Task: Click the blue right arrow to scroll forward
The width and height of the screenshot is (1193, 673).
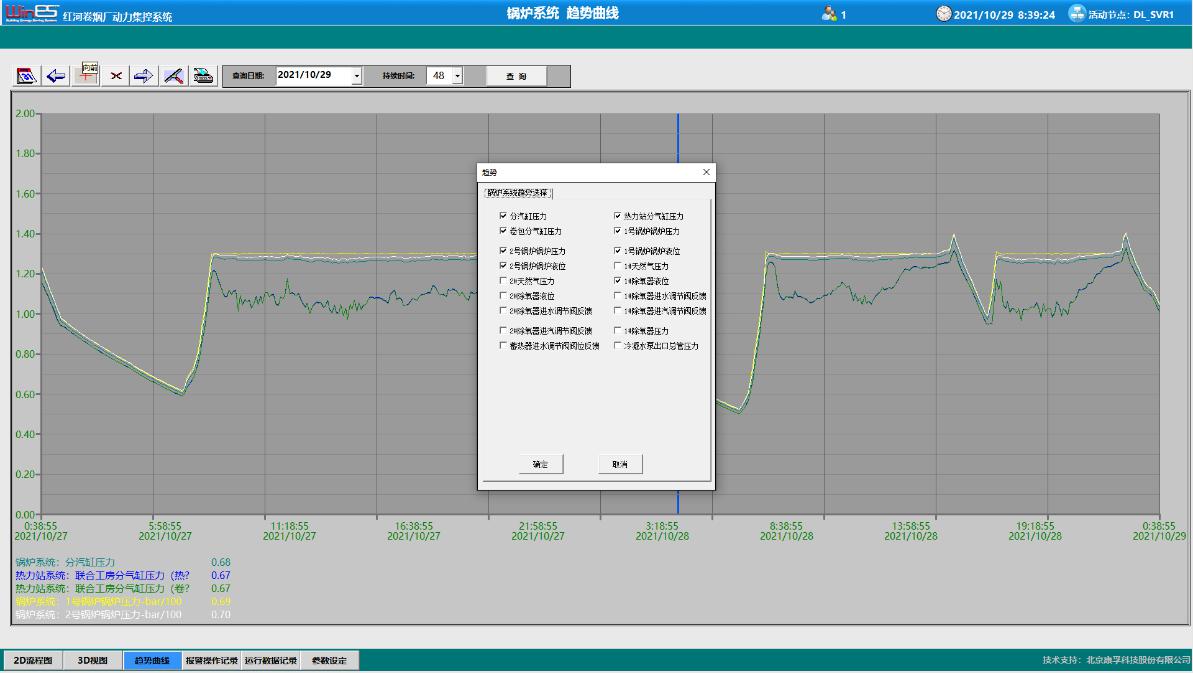Action: (x=144, y=76)
